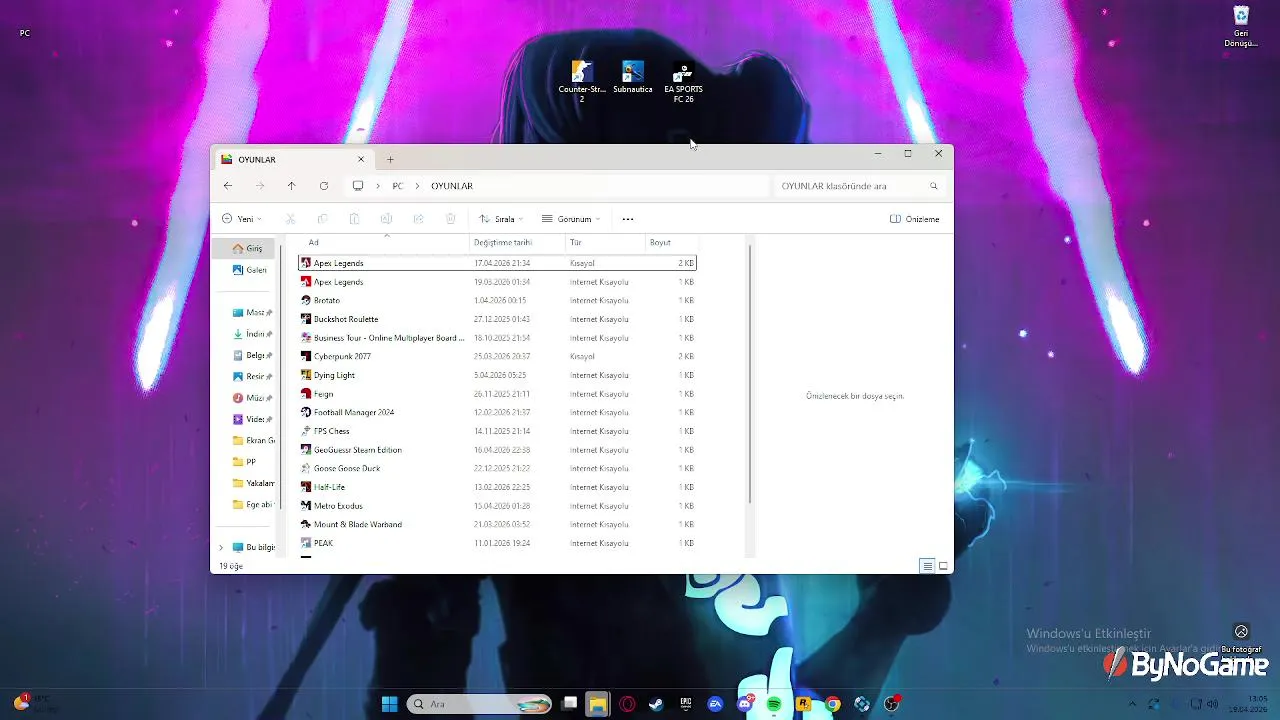Image resolution: width=1280 pixels, height=720 pixels.
Task: Click the Windows Start button
Action: [x=389, y=704]
